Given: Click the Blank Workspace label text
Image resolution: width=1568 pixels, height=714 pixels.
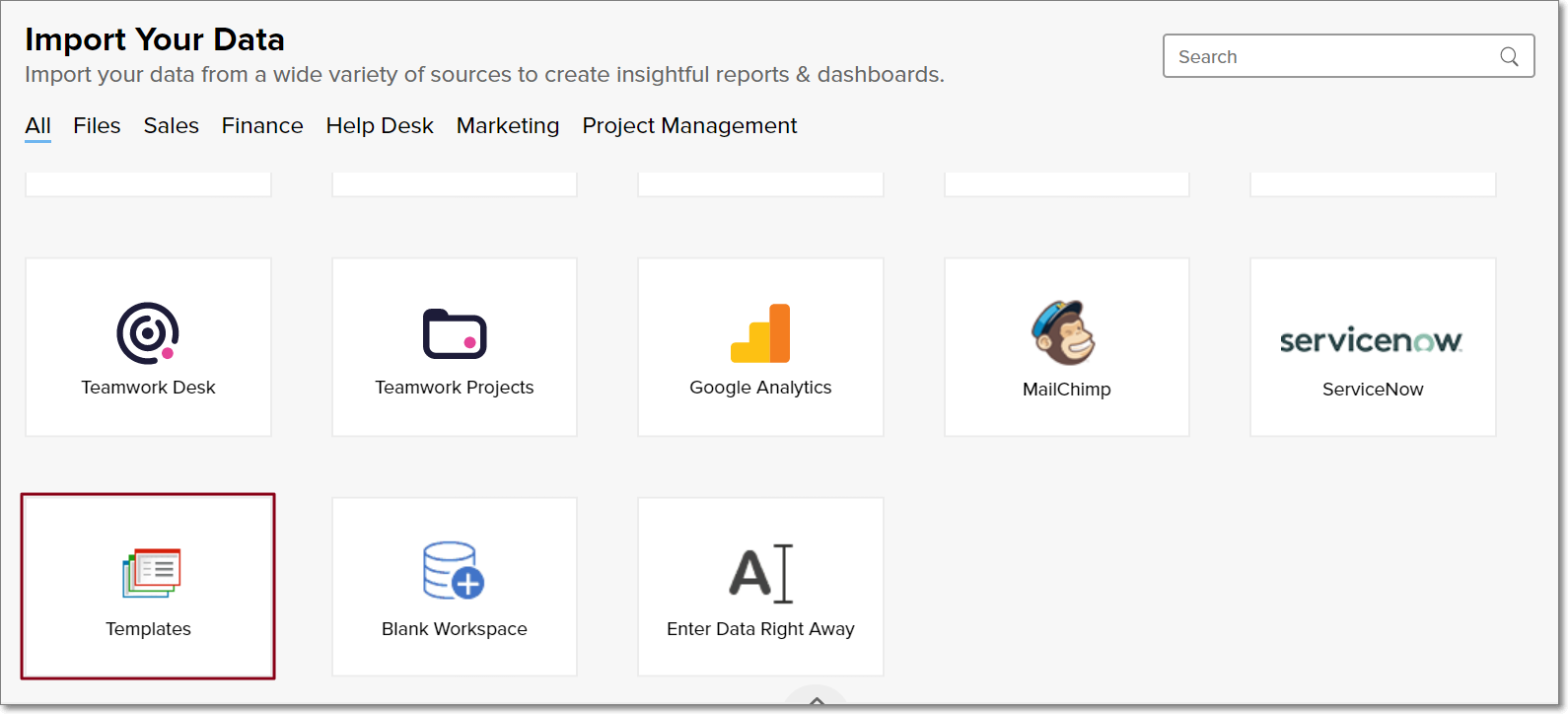Looking at the screenshot, I should click(x=455, y=629).
